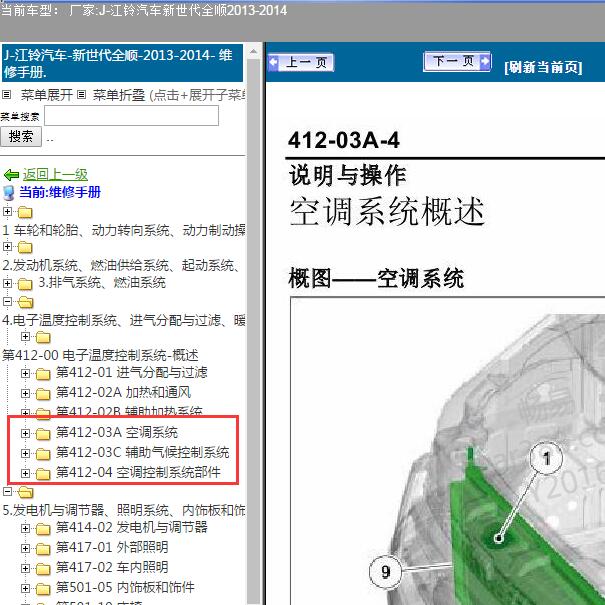The height and width of the screenshot is (605, 605).
Task: Click callout number 1 in diagram
Action: [546, 458]
